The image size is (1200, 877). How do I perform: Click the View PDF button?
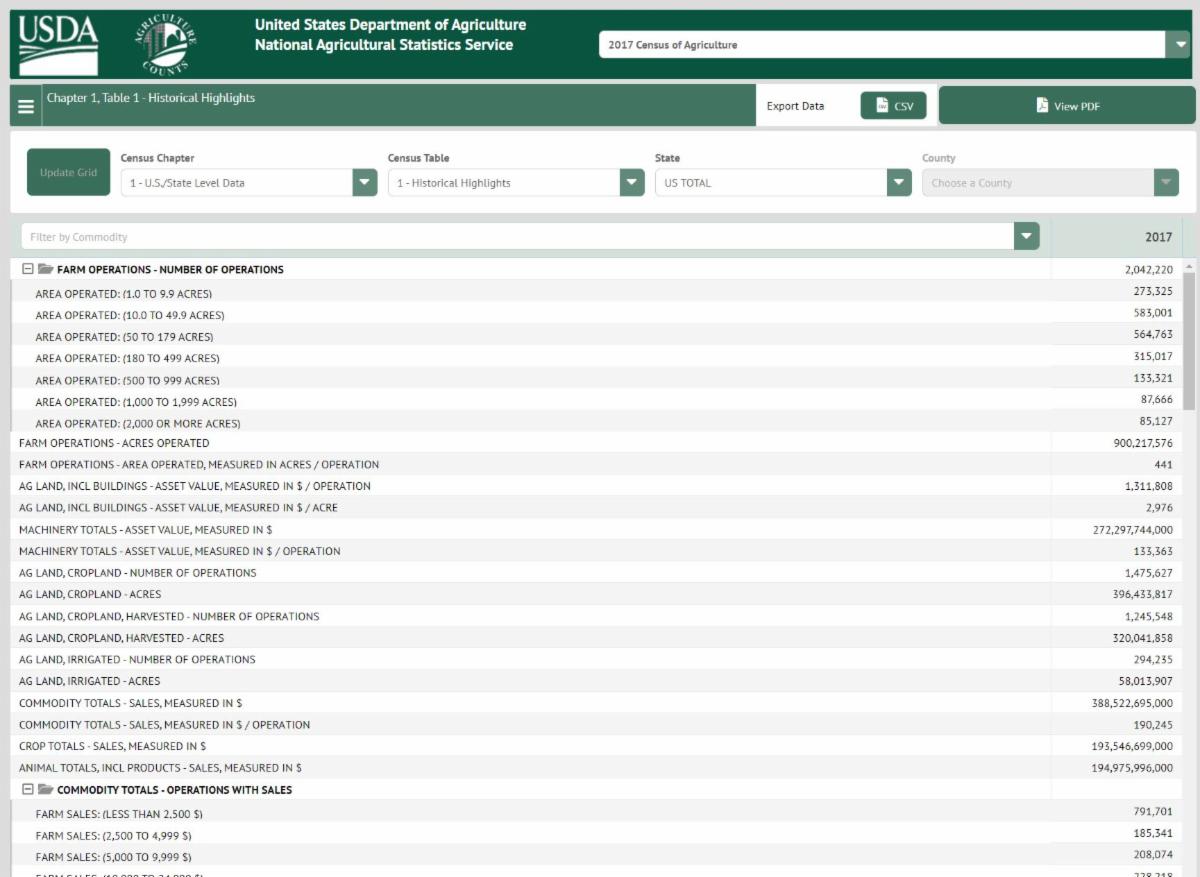click(1067, 106)
